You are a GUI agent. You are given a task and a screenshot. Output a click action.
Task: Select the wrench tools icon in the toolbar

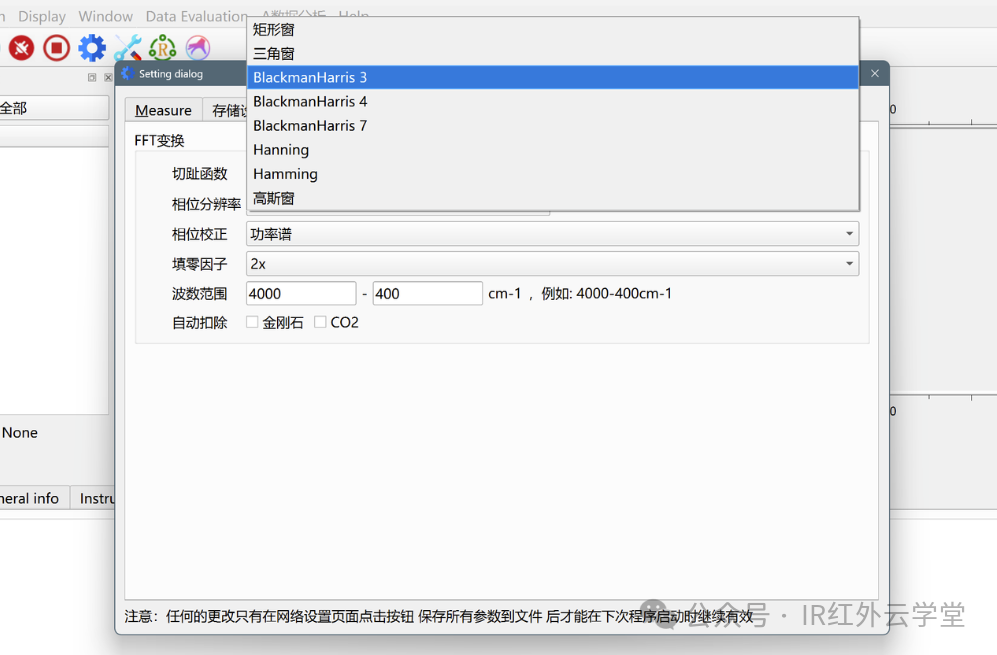pyautogui.click(x=127, y=47)
